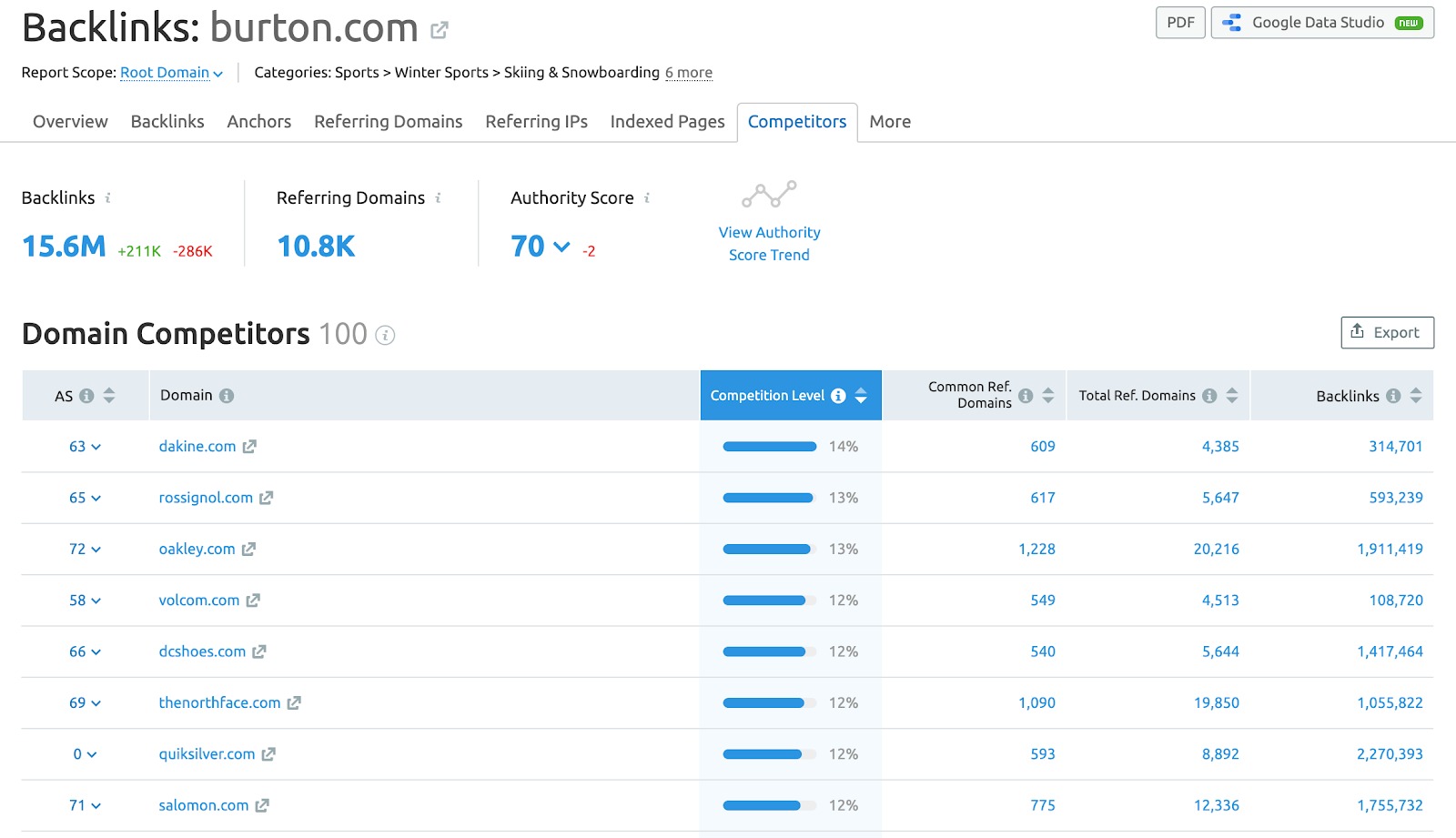
Task: Open burton.com external link icon in title
Action: (x=440, y=31)
